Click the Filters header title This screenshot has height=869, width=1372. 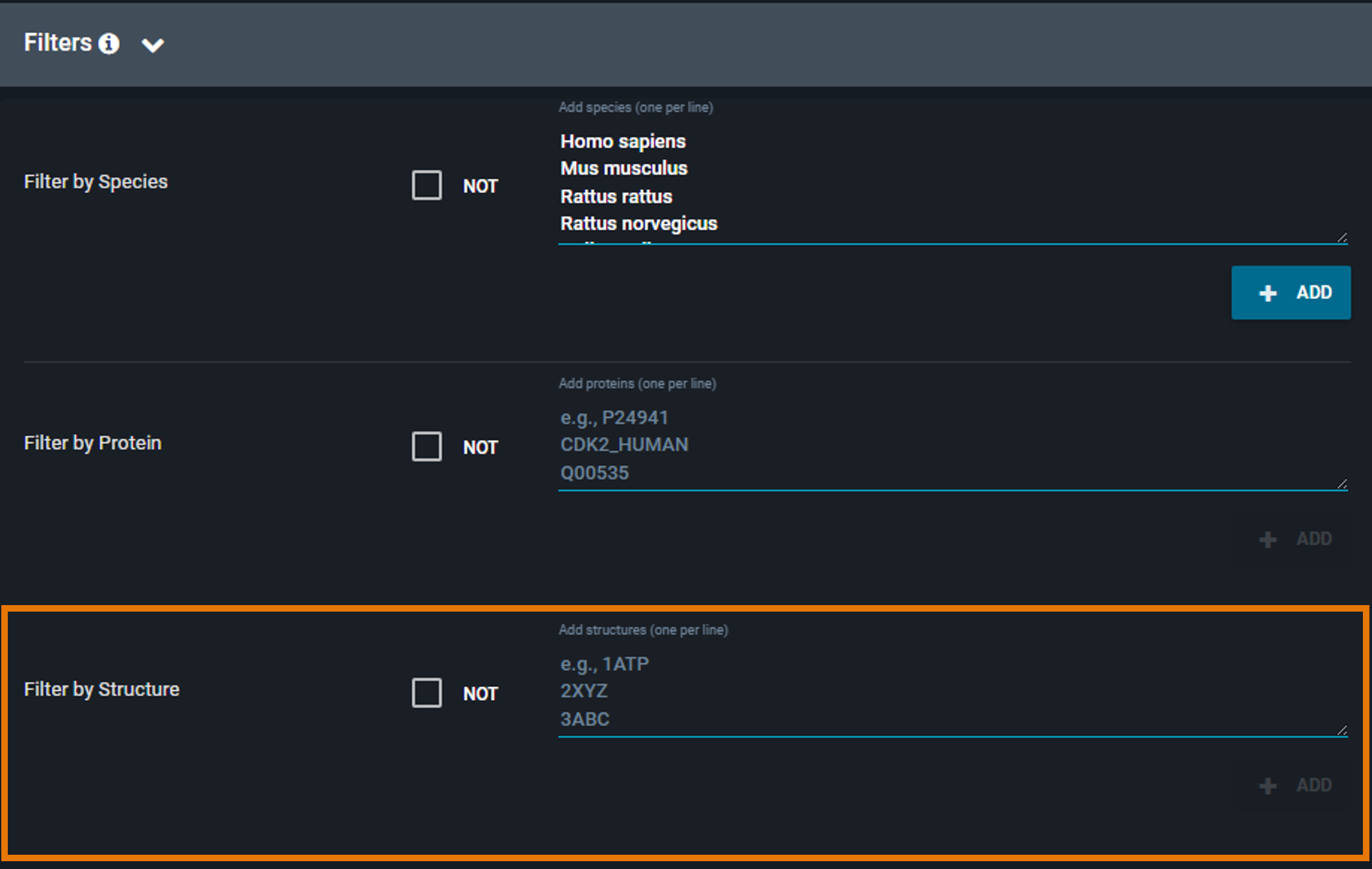coord(58,43)
